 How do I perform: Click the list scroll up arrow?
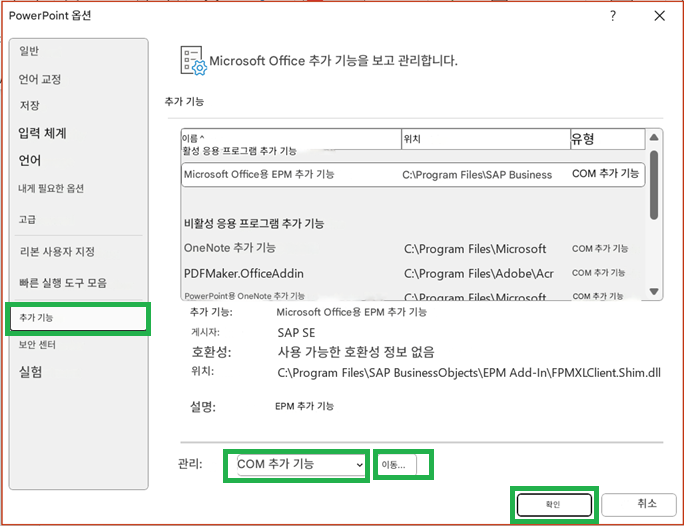tap(653, 137)
